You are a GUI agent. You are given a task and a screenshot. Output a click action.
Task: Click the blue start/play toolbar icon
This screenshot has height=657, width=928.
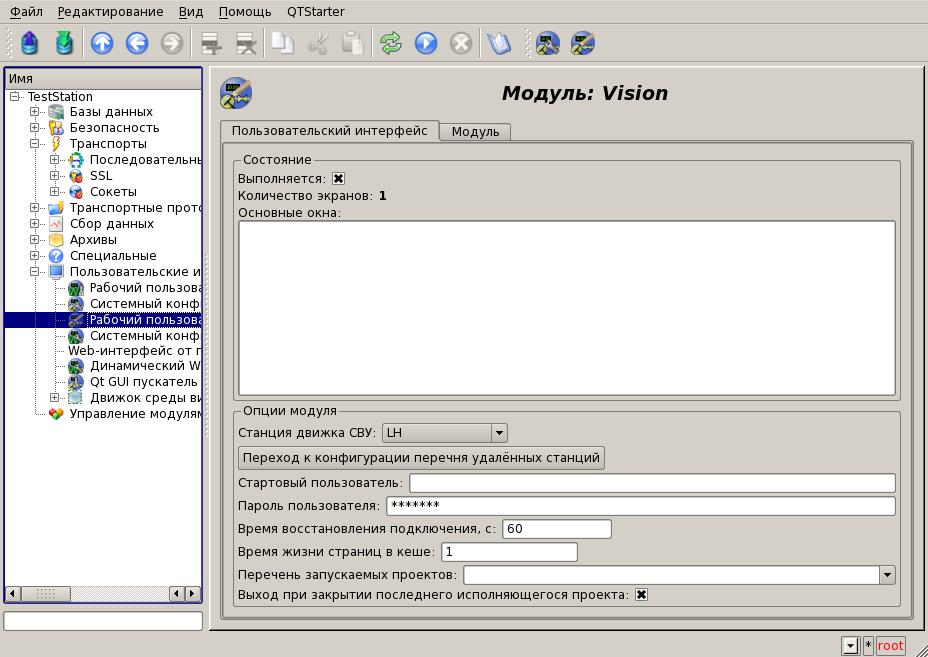[x=426, y=43]
